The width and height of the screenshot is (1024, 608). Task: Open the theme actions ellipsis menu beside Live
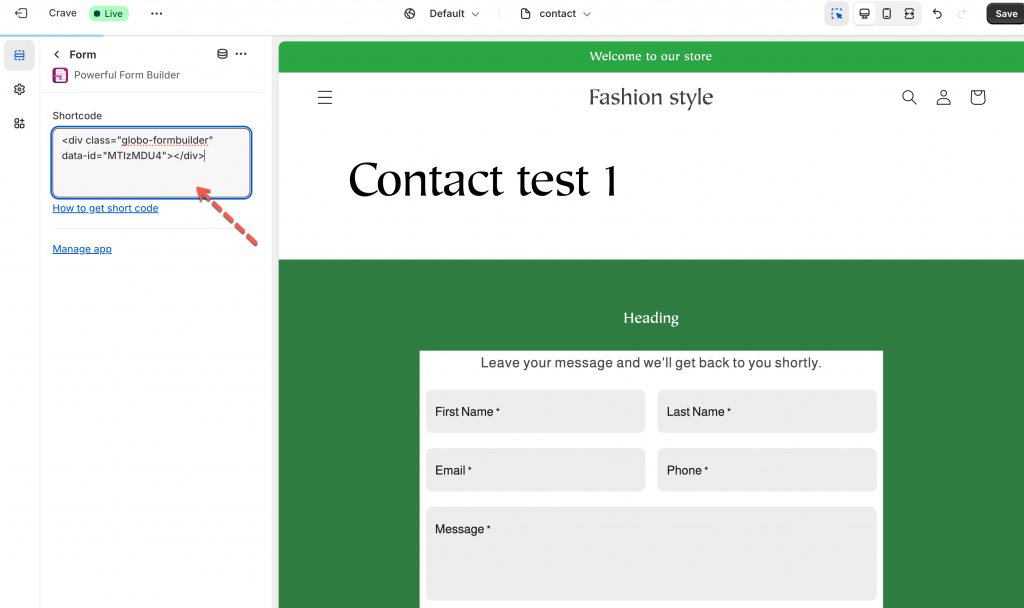tap(156, 14)
